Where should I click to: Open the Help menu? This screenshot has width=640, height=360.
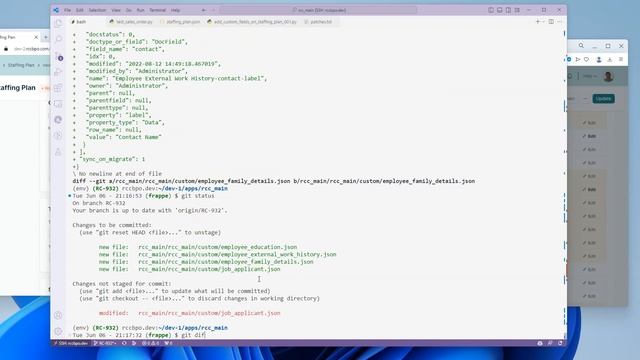click(x=176, y=10)
